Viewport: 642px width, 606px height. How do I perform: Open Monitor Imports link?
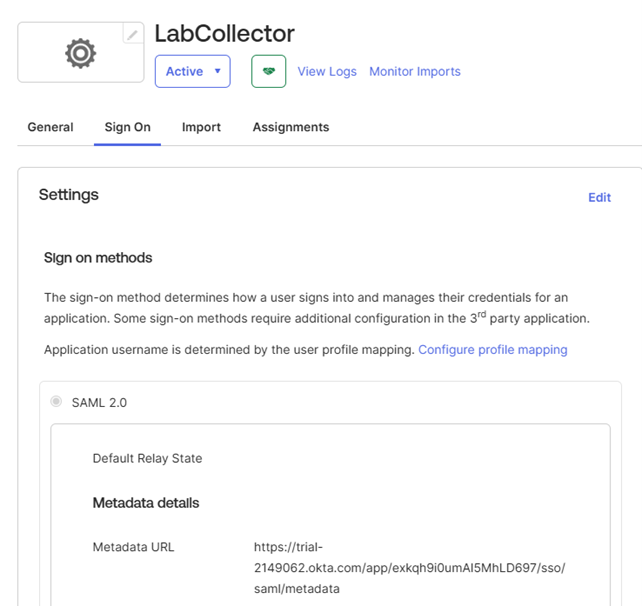click(415, 72)
